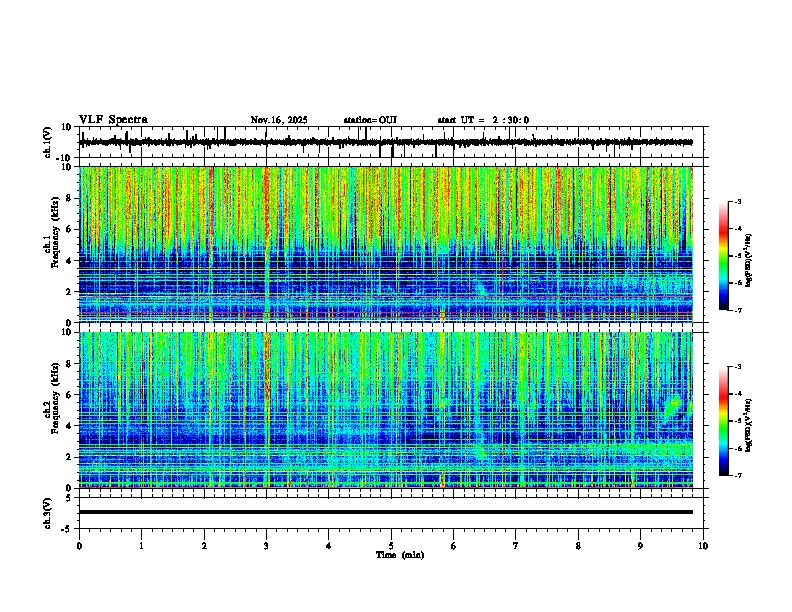Select the "ch.3(V)" axis label
This screenshot has width=792, height=612.
[47, 513]
